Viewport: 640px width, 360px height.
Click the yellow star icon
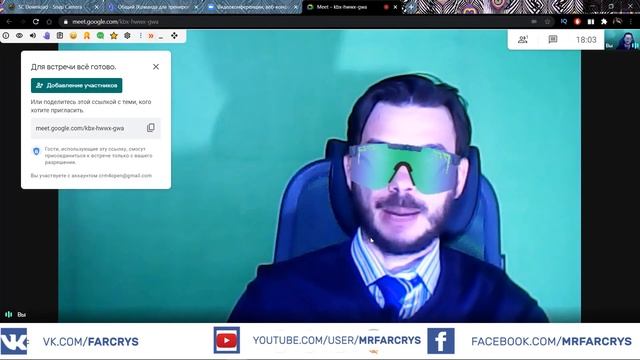(x=114, y=36)
